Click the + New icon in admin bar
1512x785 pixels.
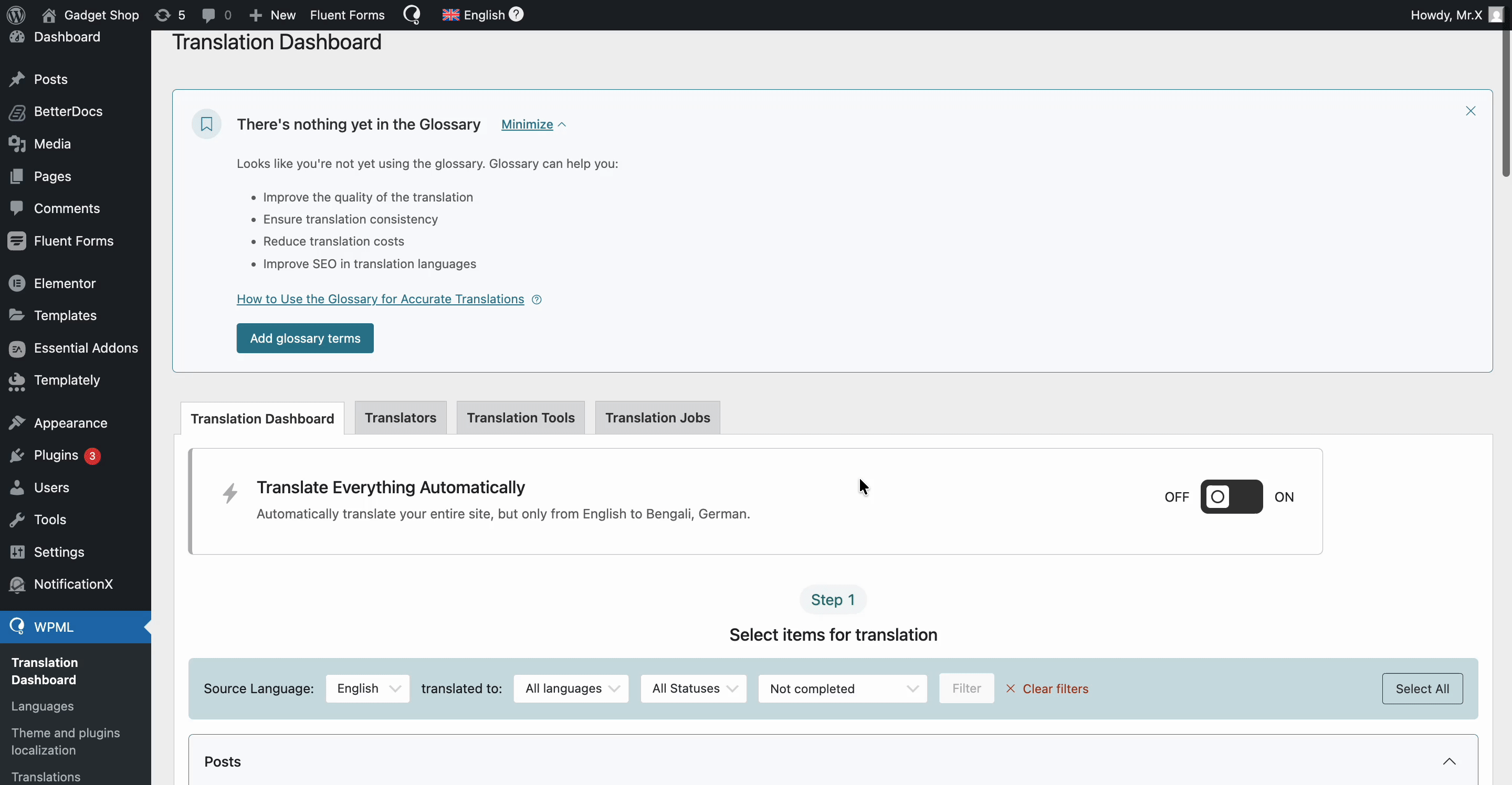coord(256,15)
